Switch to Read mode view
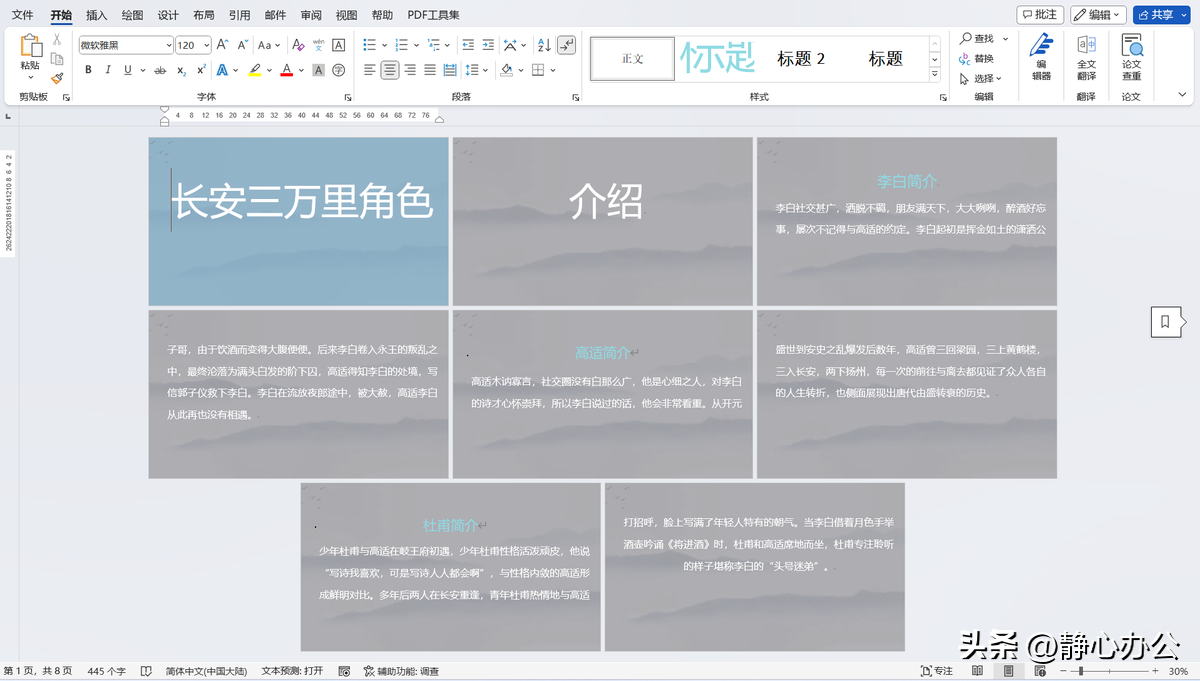 [977, 671]
